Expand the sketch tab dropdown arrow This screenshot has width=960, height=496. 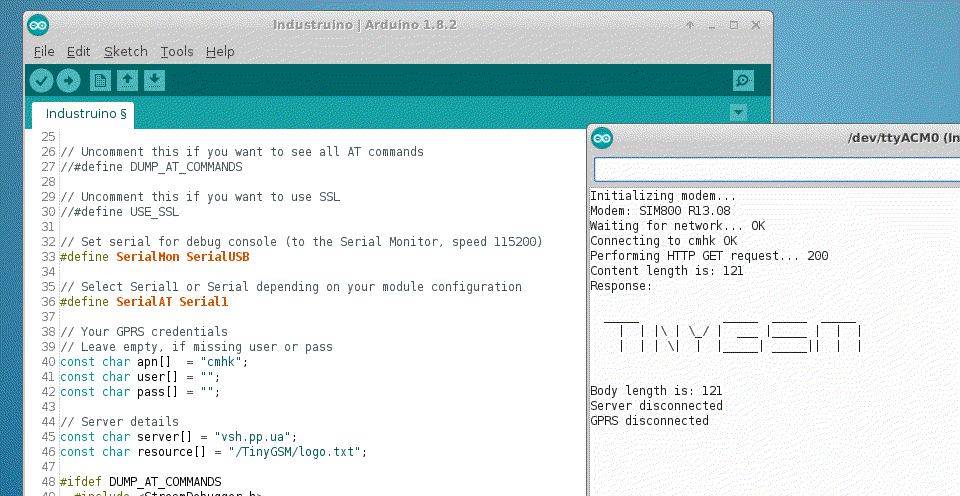click(x=738, y=113)
